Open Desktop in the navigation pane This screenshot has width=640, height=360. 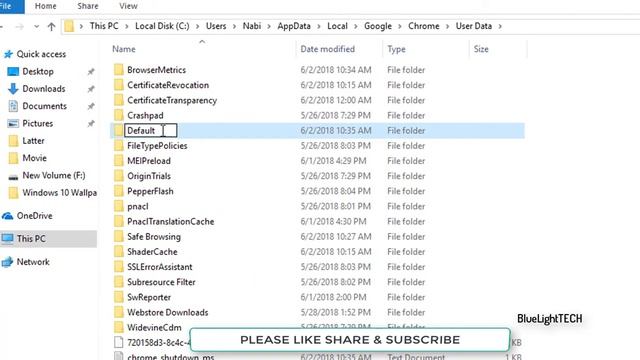tap(38, 71)
